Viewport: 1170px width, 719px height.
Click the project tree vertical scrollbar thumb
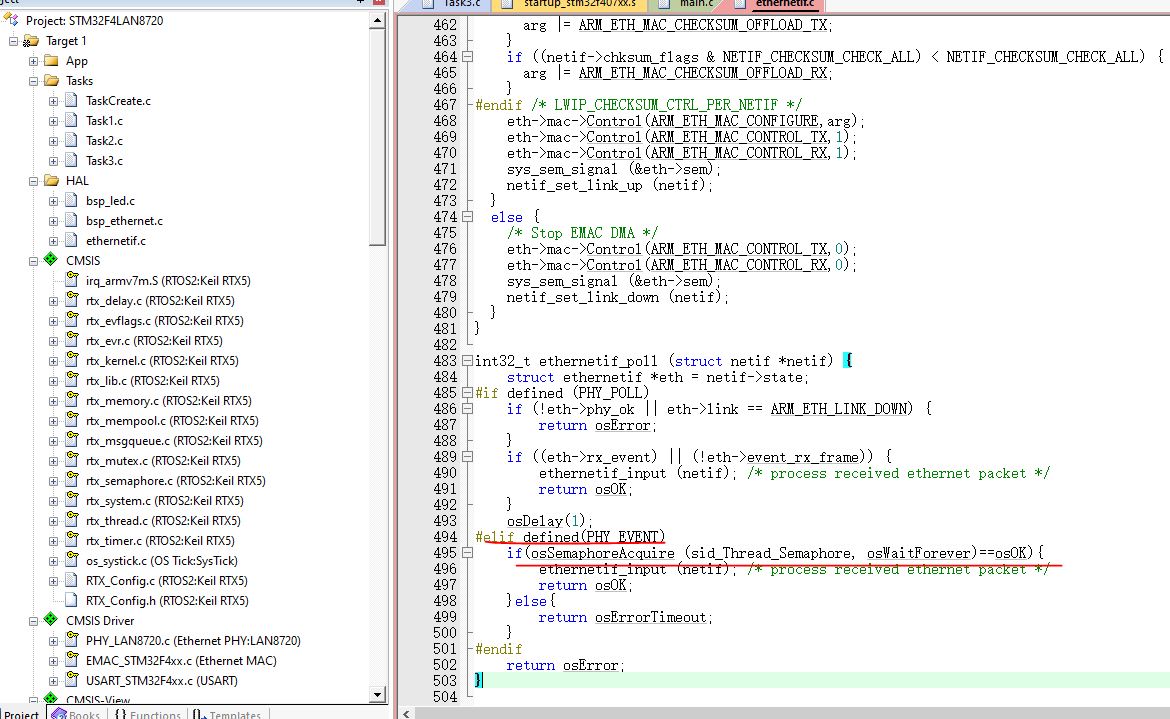[378, 138]
